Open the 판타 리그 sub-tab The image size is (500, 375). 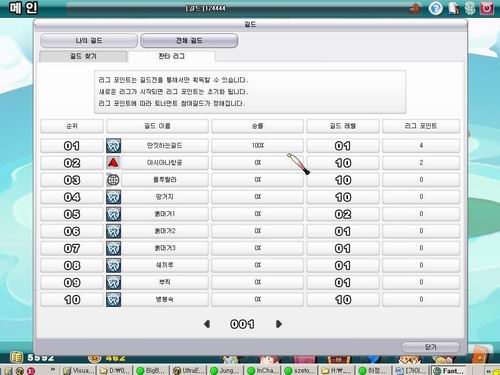point(171,56)
